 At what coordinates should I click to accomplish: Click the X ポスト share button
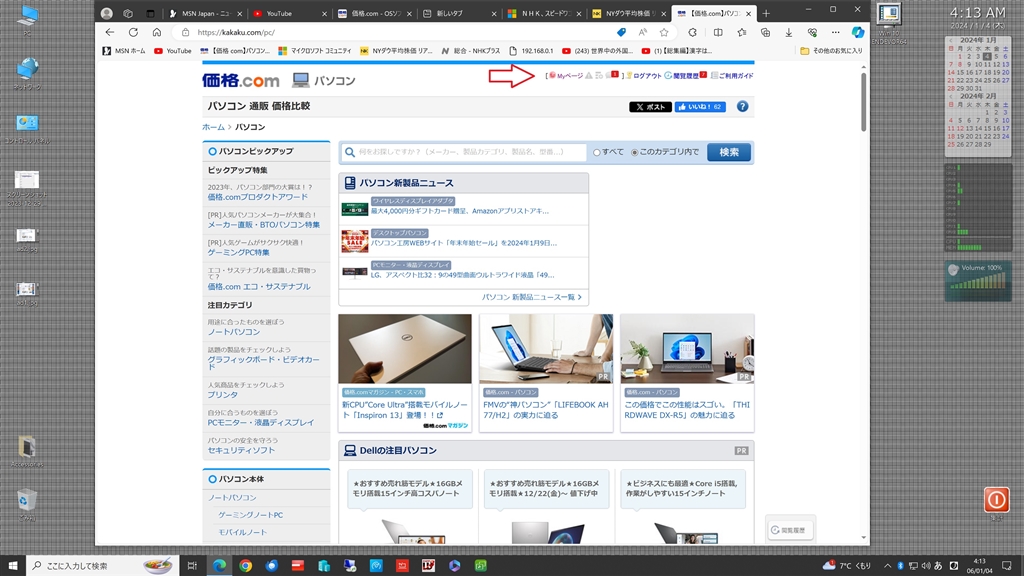pyautogui.click(x=650, y=106)
